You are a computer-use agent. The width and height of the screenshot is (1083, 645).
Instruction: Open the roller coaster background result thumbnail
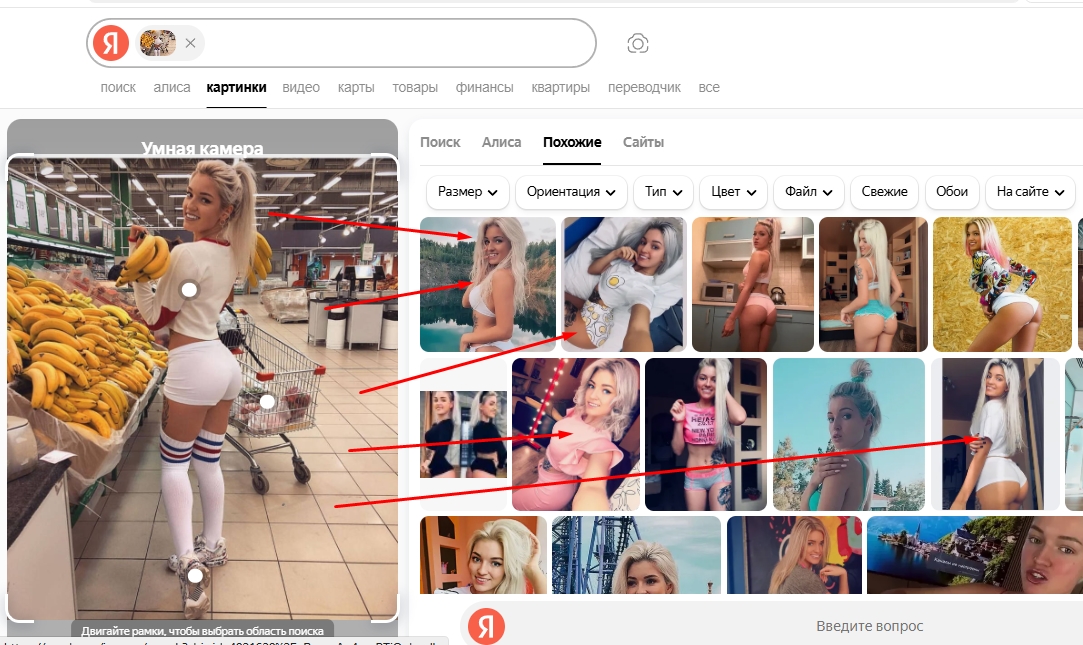(637, 555)
